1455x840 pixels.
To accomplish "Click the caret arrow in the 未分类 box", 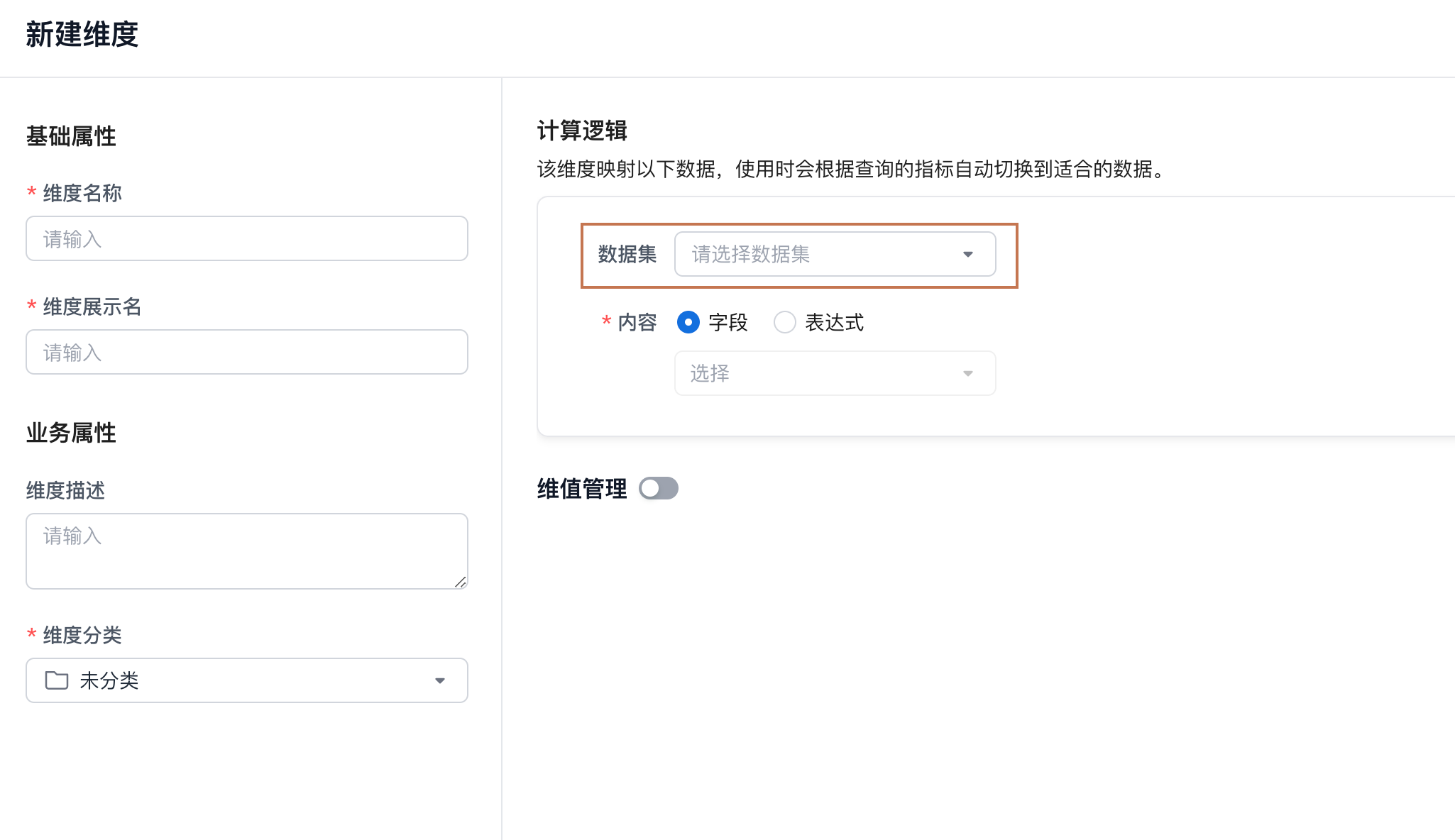I will (440, 680).
